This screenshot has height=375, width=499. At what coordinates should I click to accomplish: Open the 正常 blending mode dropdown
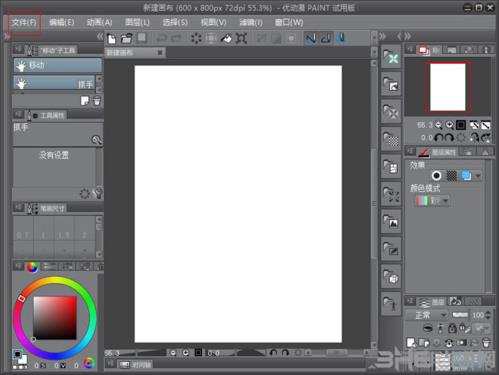tap(427, 315)
